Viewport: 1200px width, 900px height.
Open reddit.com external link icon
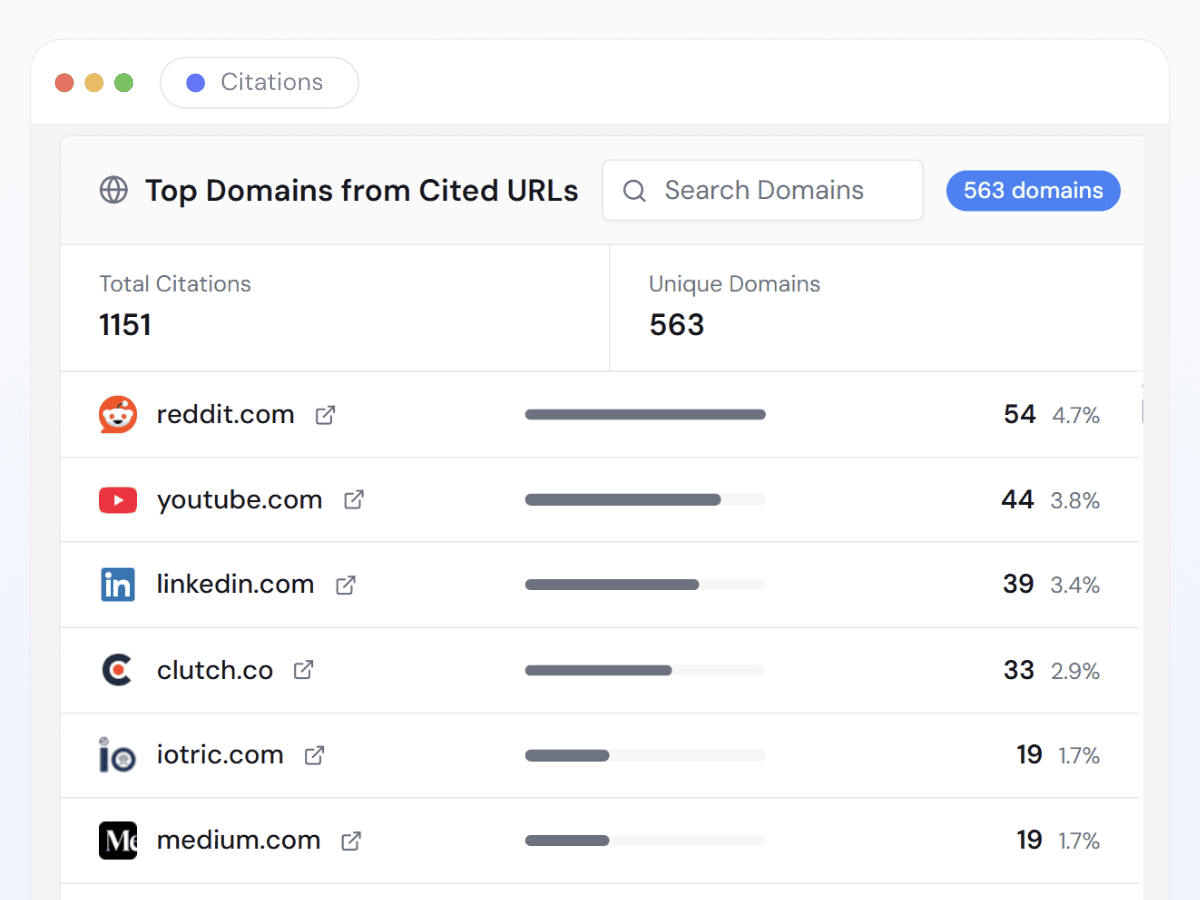pyautogui.click(x=325, y=415)
